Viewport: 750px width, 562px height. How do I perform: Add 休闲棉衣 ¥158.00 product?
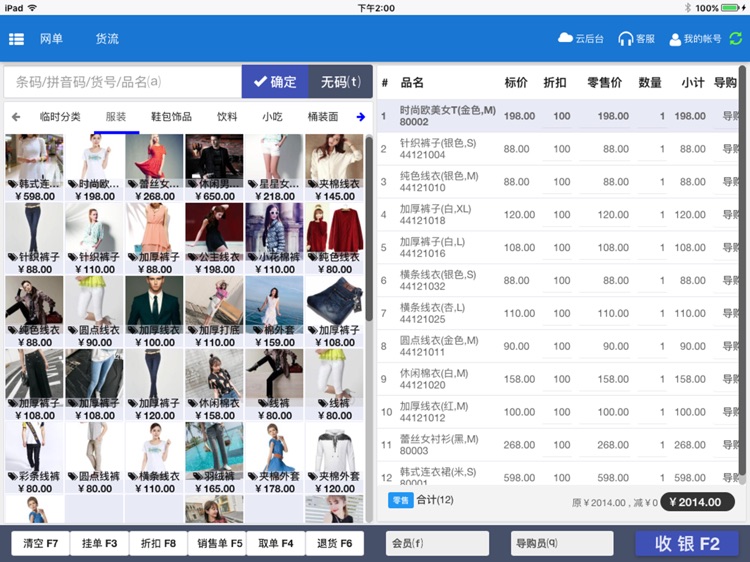pos(214,385)
